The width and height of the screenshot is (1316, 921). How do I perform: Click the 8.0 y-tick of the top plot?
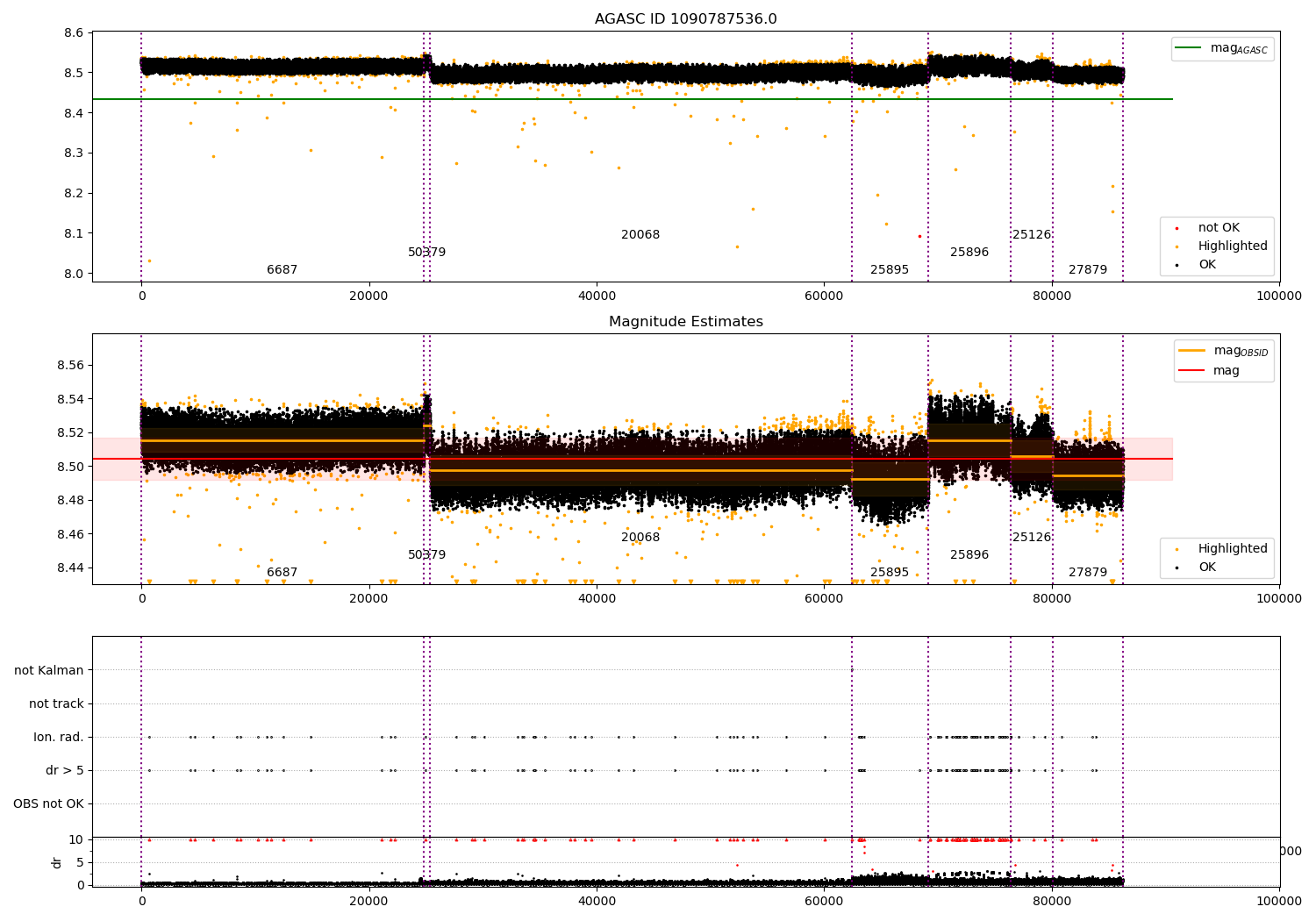[x=75, y=274]
